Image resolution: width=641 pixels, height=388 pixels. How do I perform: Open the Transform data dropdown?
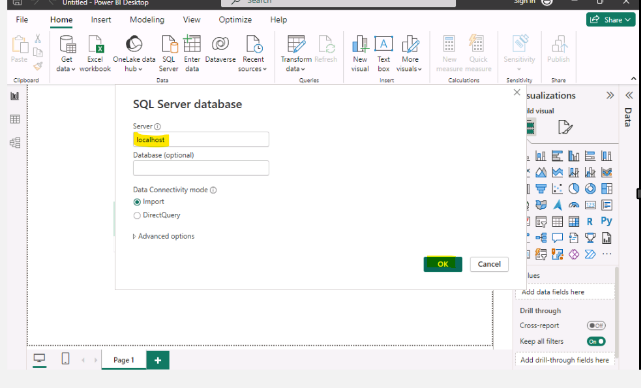point(296,54)
